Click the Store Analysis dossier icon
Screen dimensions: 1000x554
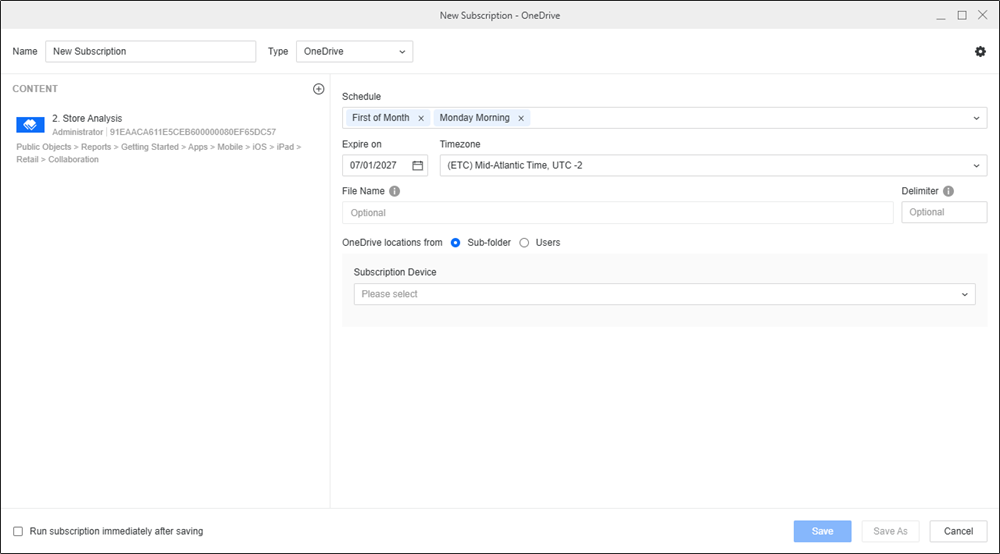[30, 125]
